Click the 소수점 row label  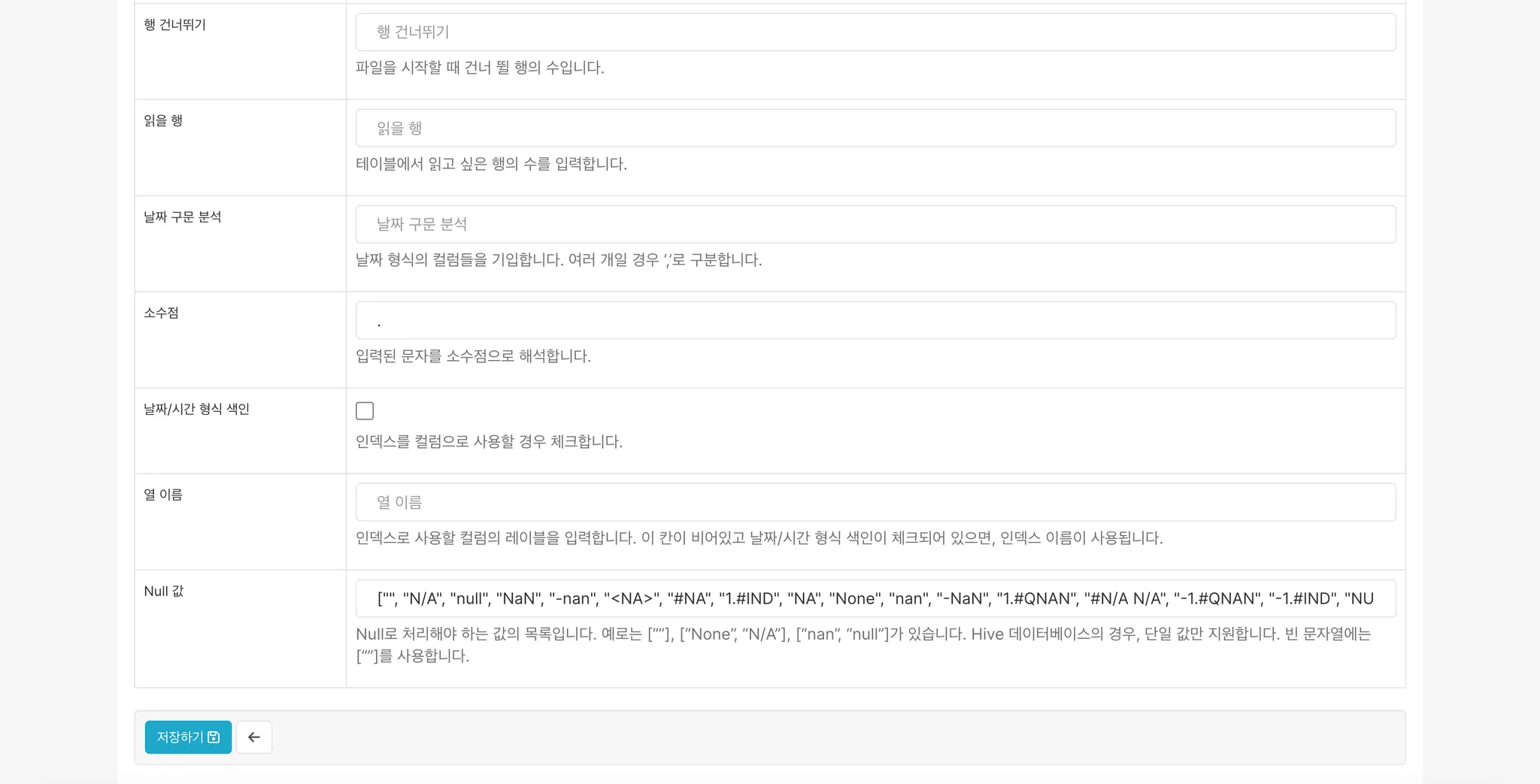point(162,313)
